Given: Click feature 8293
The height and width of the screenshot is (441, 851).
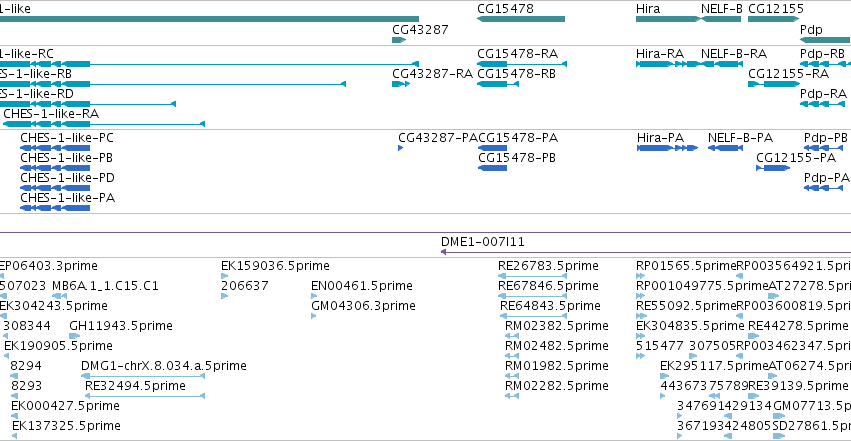Looking at the screenshot, I should click(x=14, y=397).
